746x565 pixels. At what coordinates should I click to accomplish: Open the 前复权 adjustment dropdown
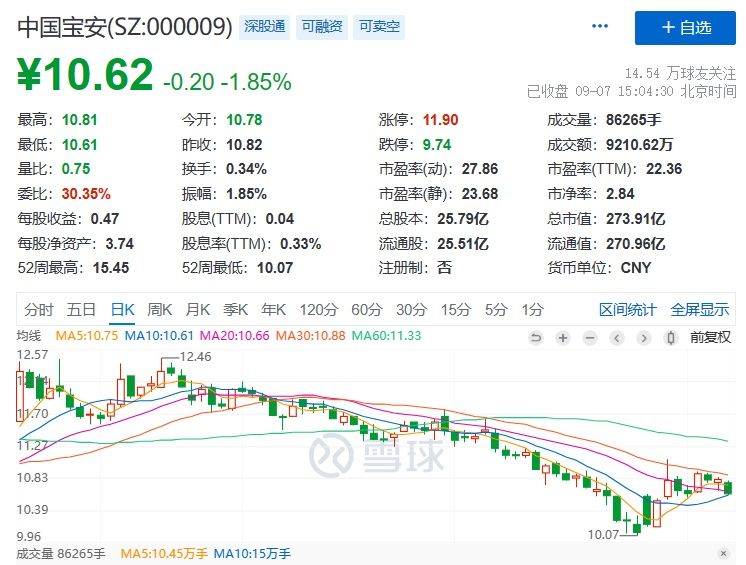[710, 338]
